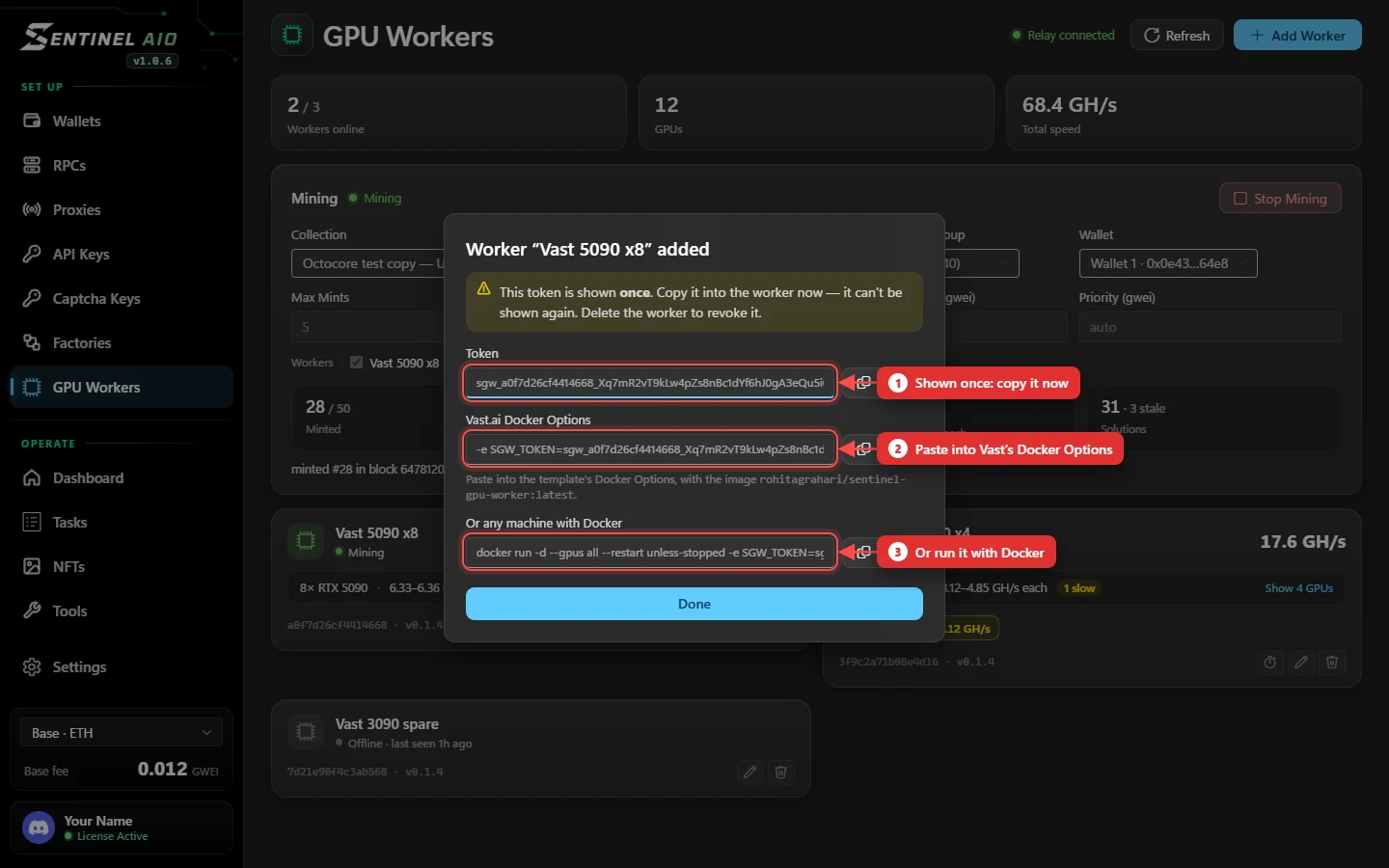Click the NFTs image icon
Viewport: 1389px width, 868px height.
coord(32,566)
